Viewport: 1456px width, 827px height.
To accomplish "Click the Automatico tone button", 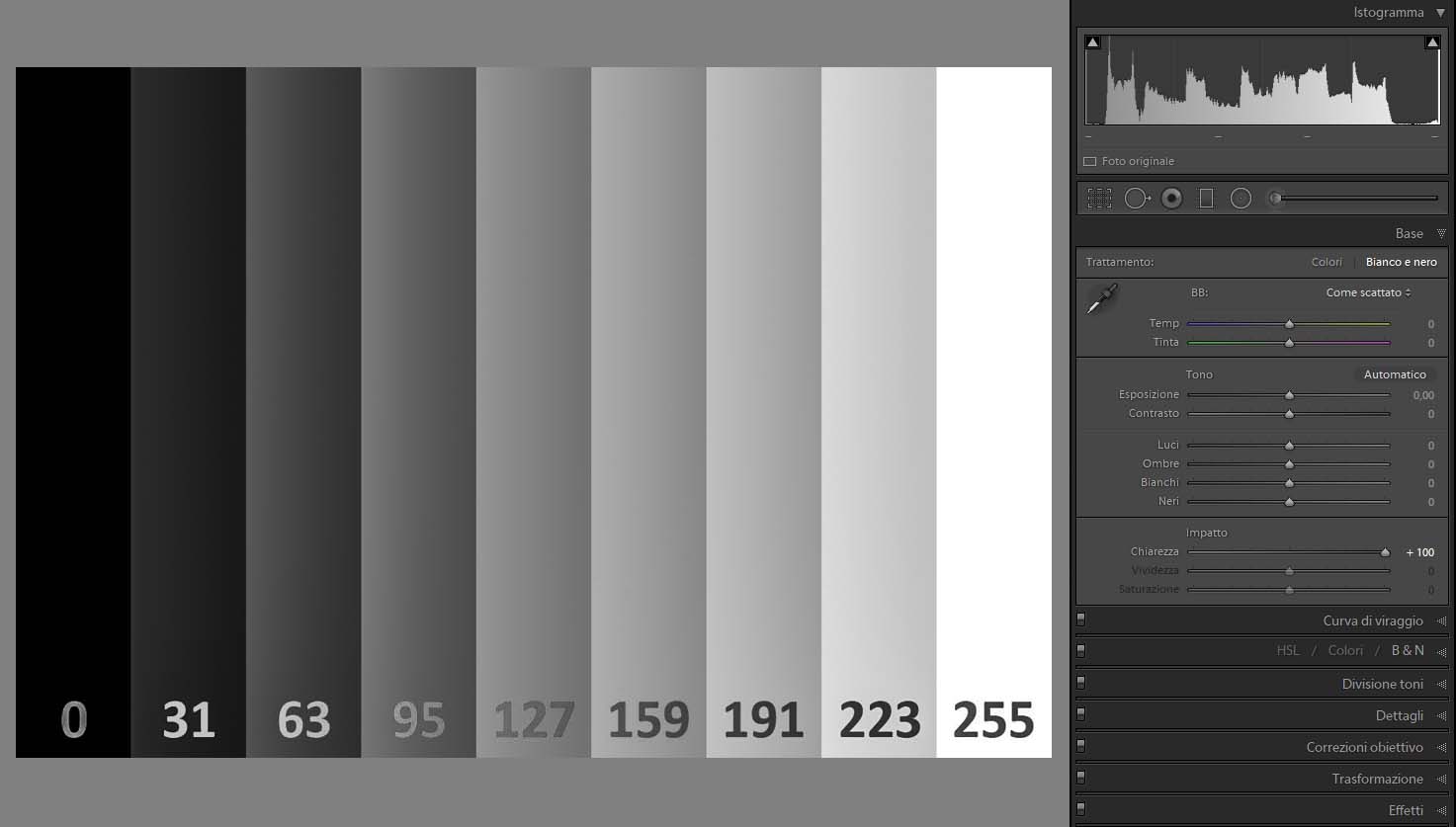I will [1395, 374].
